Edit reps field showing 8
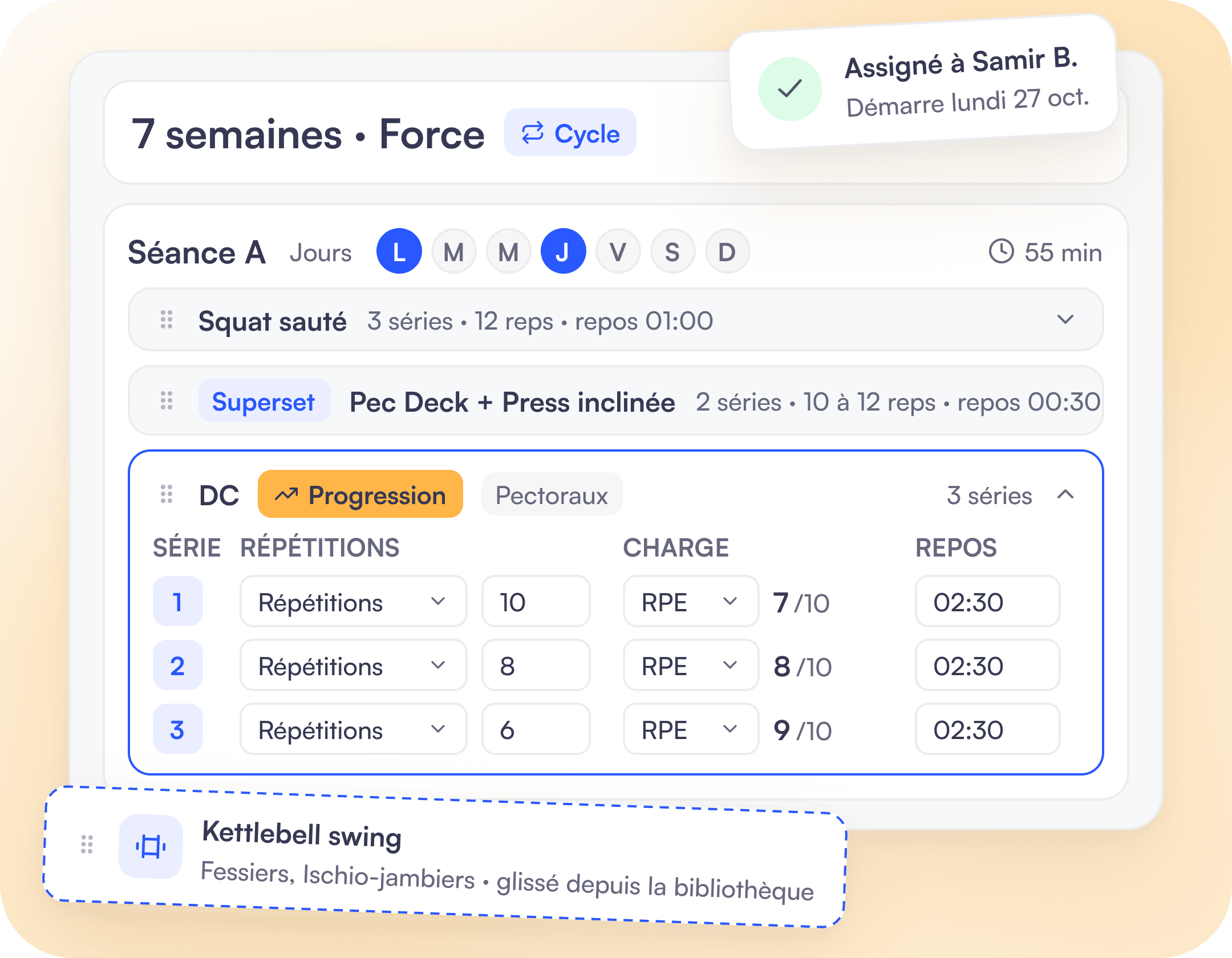1232x958 pixels. click(536, 665)
